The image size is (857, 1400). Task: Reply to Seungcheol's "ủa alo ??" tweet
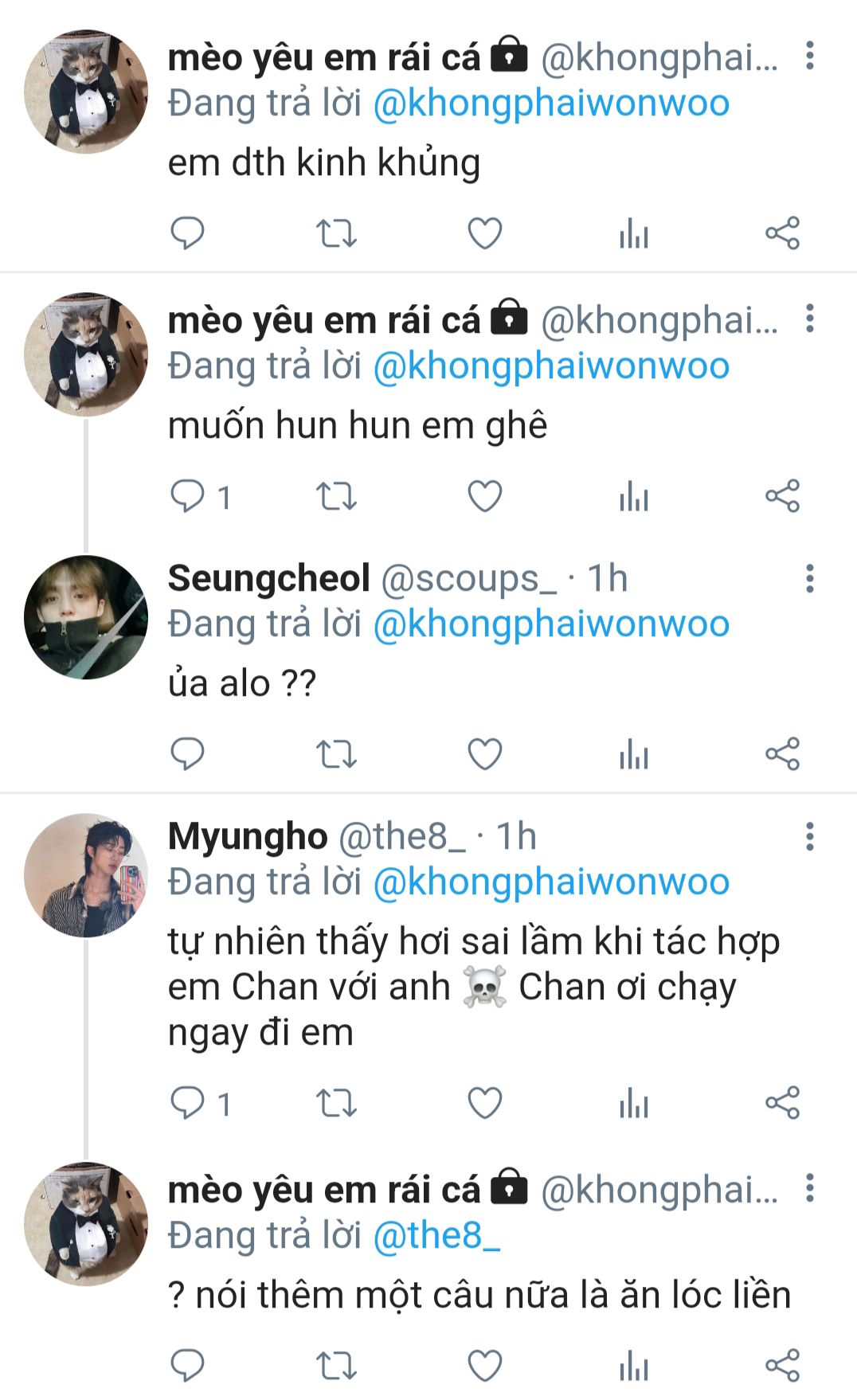pos(188,753)
